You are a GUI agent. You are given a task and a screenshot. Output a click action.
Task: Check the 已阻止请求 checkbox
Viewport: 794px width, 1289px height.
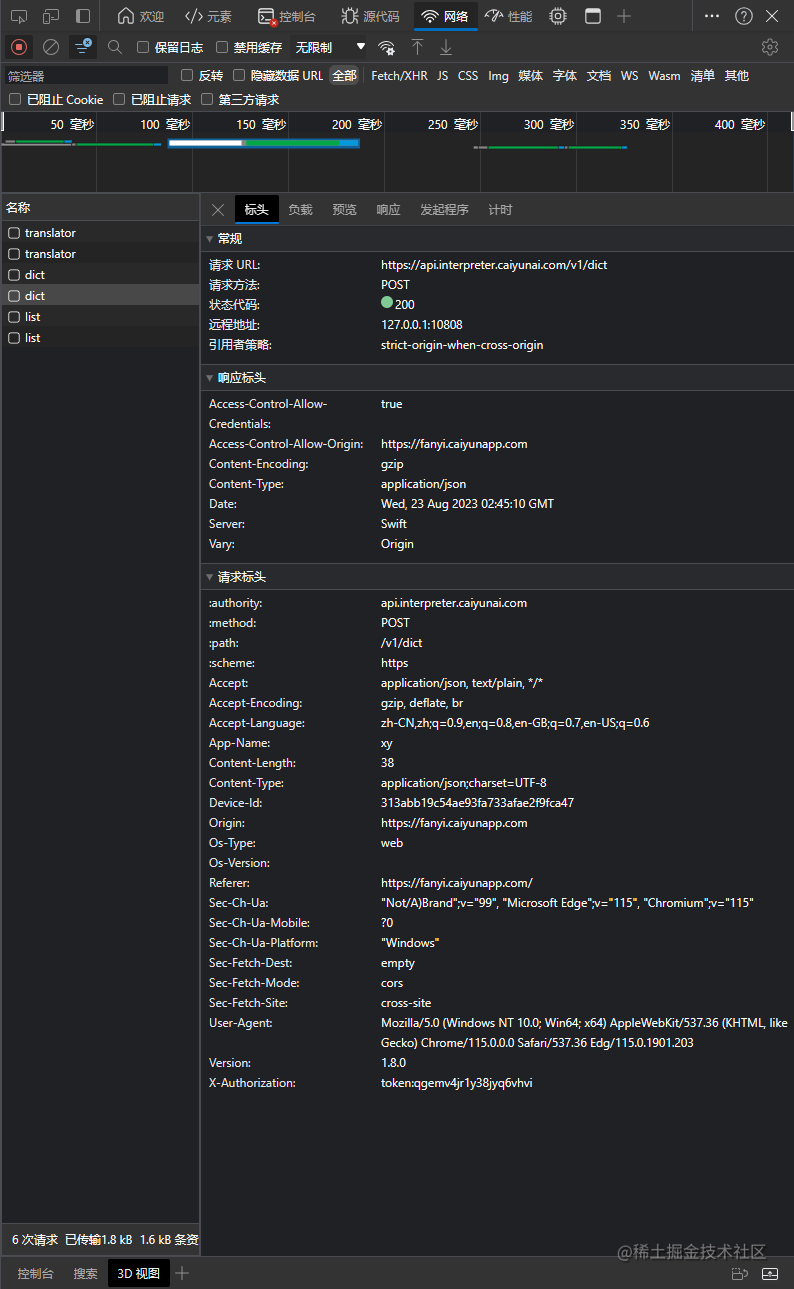point(119,99)
